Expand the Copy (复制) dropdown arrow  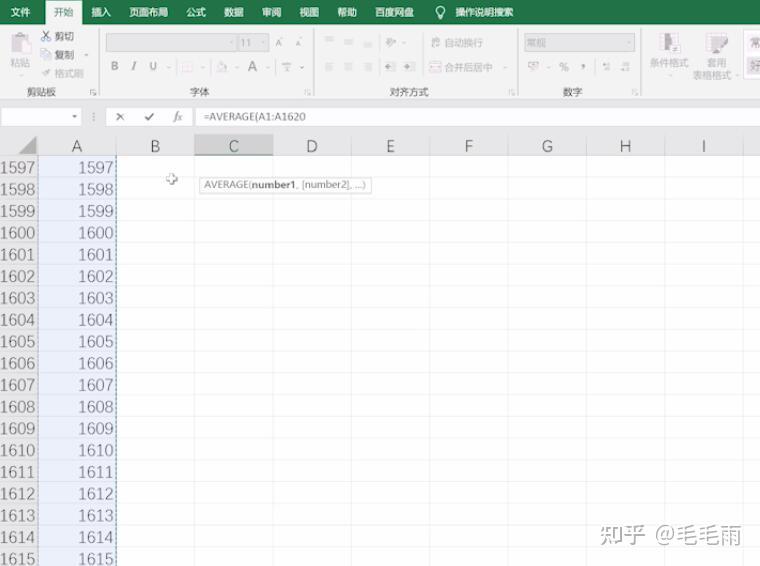click(x=86, y=55)
